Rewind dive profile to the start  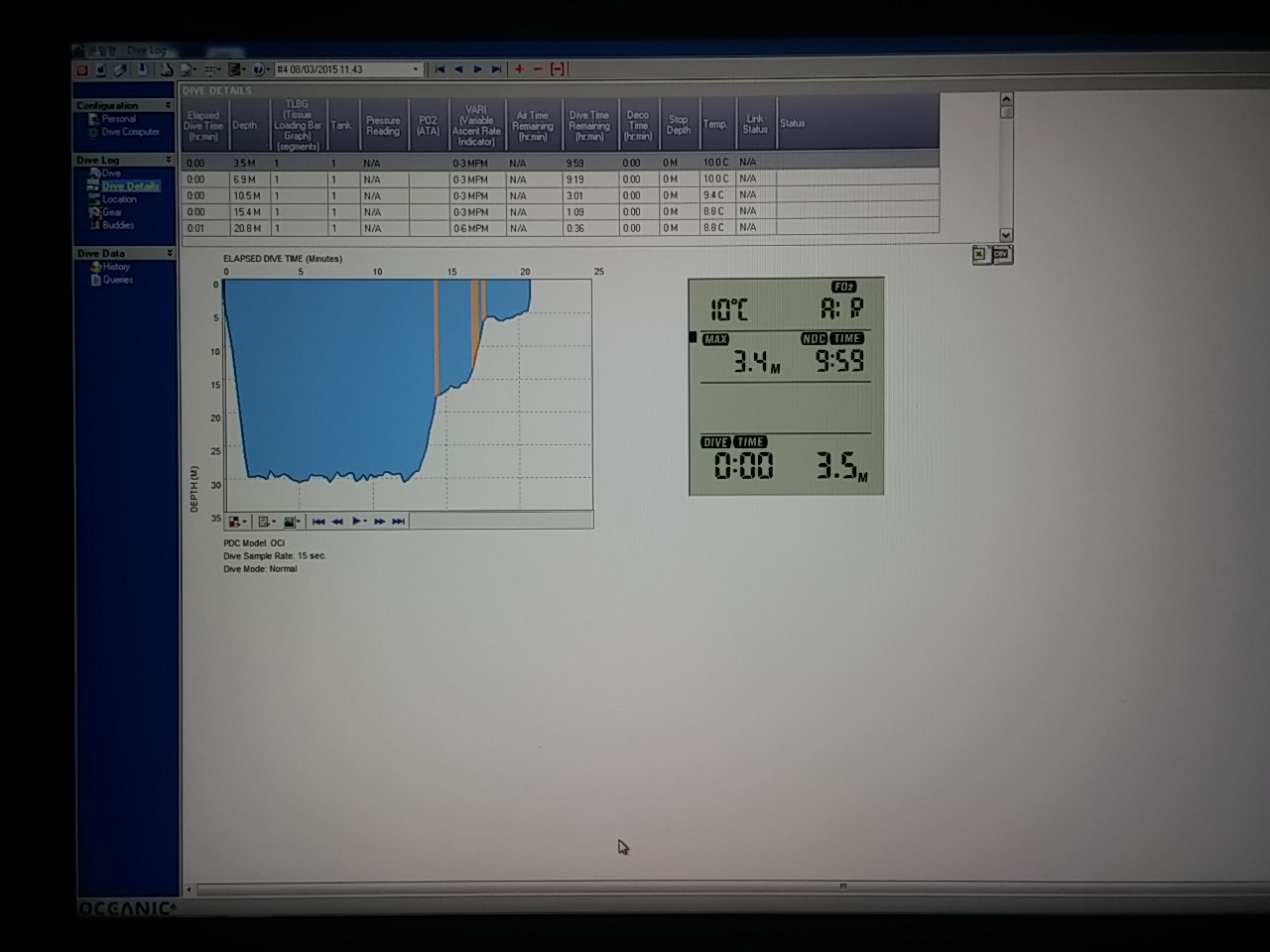pos(318,522)
